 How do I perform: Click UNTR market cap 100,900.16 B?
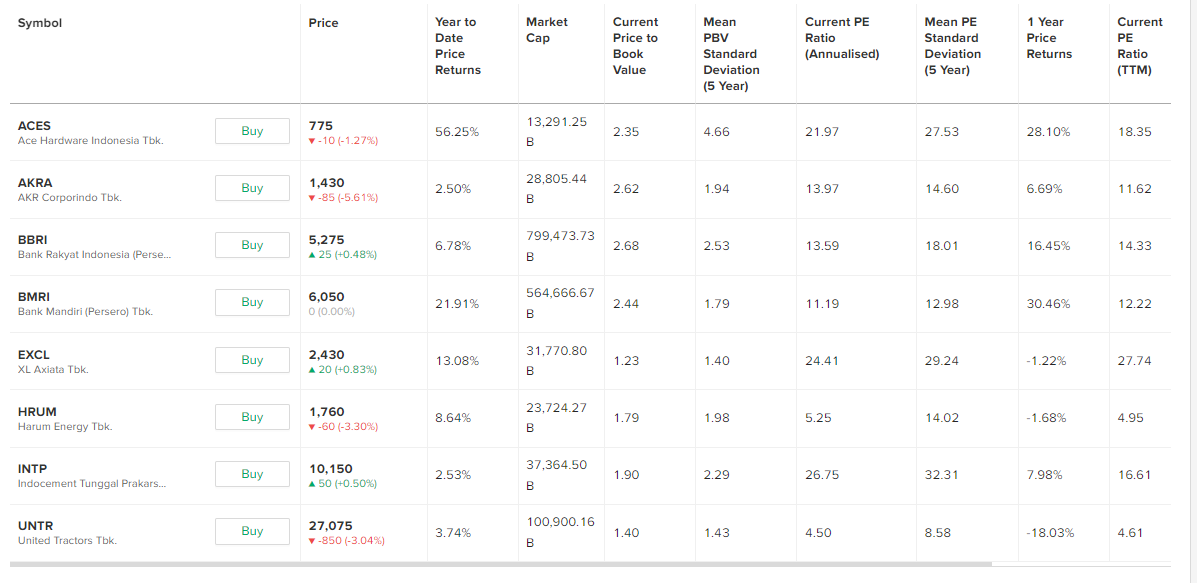[560, 532]
